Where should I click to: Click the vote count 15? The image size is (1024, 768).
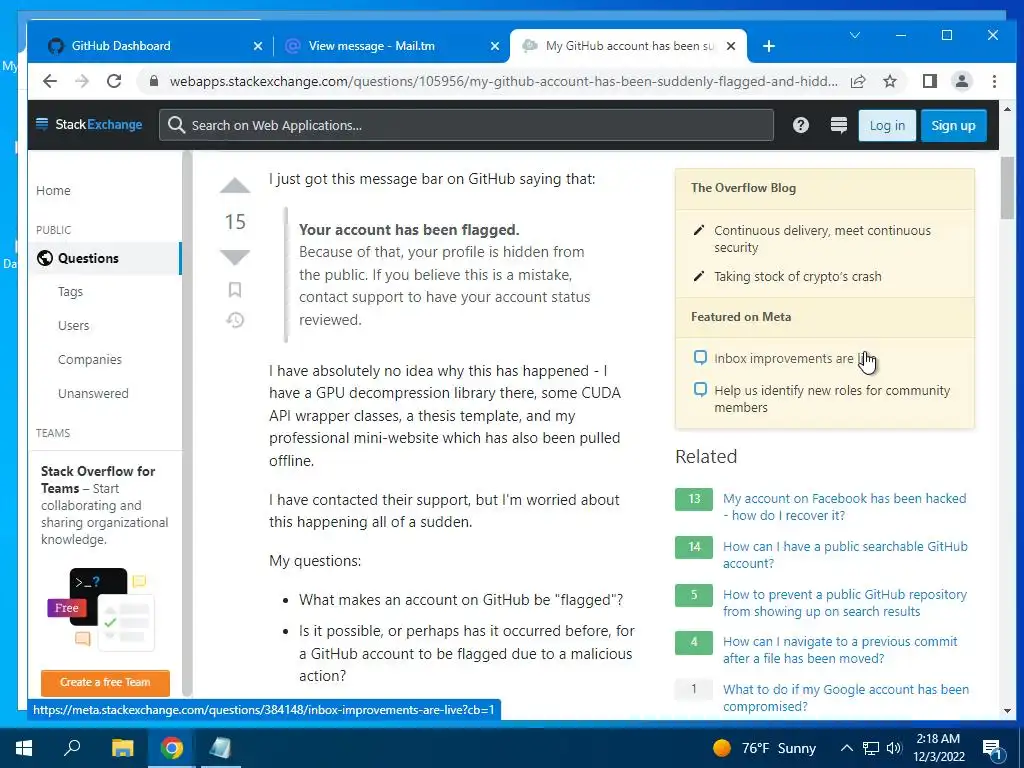pos(235,222)
